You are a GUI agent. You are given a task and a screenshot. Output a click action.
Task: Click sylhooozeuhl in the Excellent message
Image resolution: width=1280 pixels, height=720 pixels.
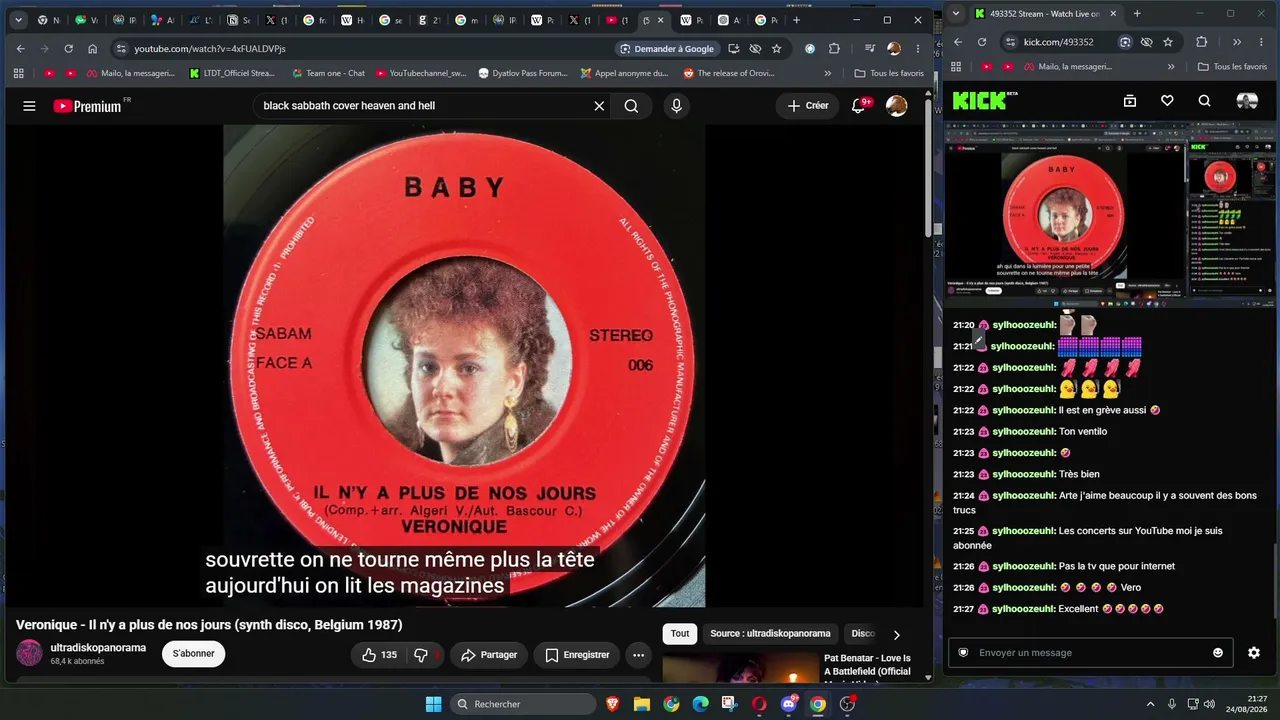1023,609
